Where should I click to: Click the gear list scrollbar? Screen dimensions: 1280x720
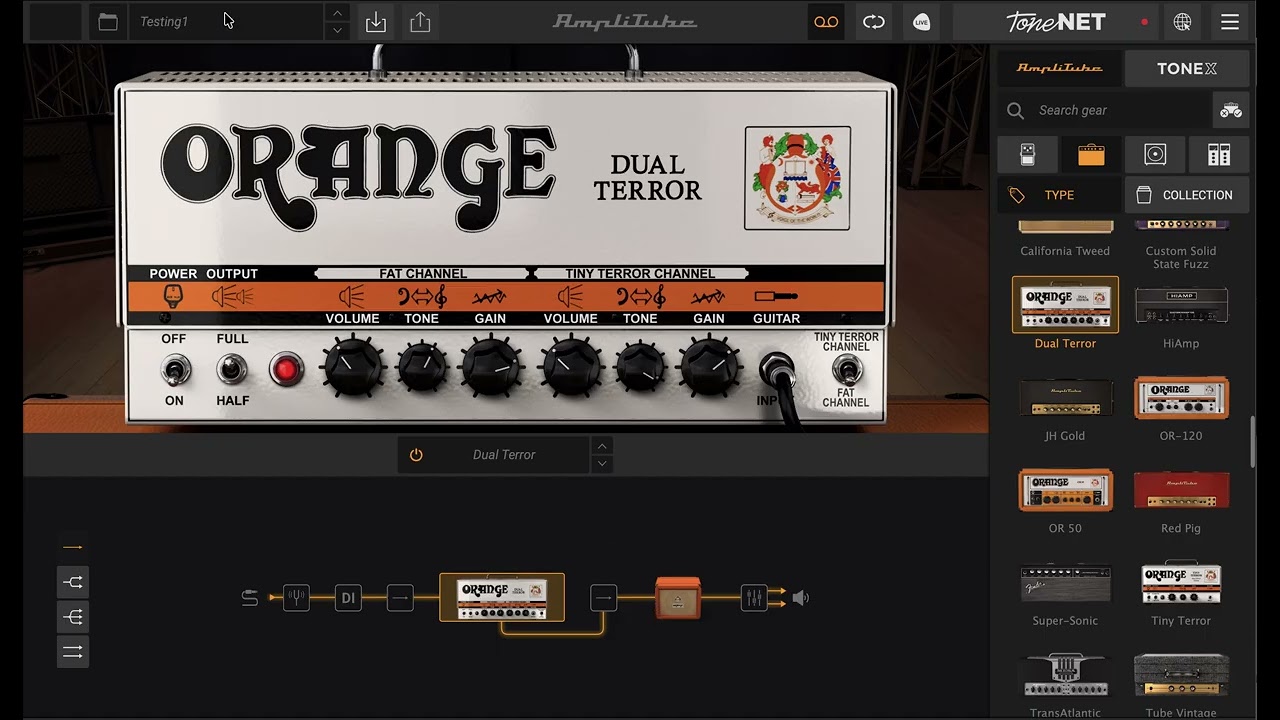click(x=1253, y=443)
